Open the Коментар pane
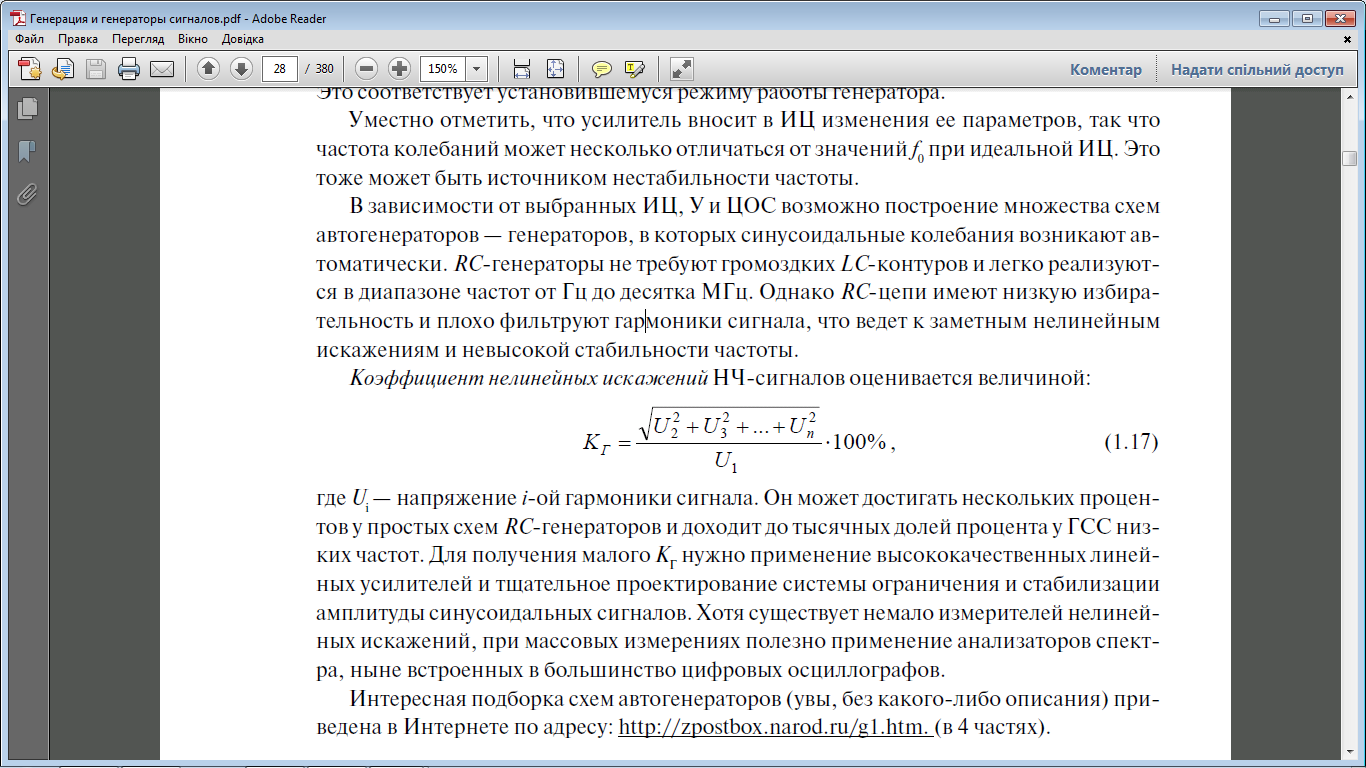Image resolution: width=1366 pixels, height=768 pixels. (1105, 70)
